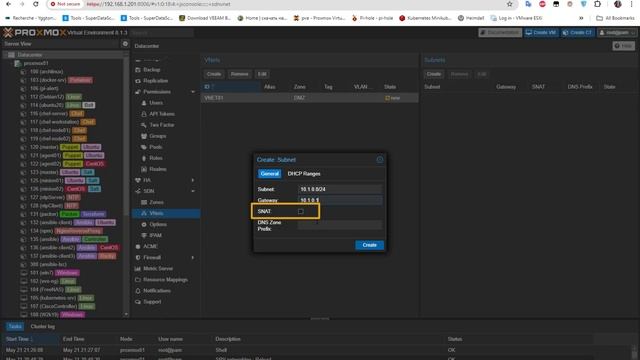Open the IPAM menu item under SDN
640x360 pixels.
[x=155, y=236]
